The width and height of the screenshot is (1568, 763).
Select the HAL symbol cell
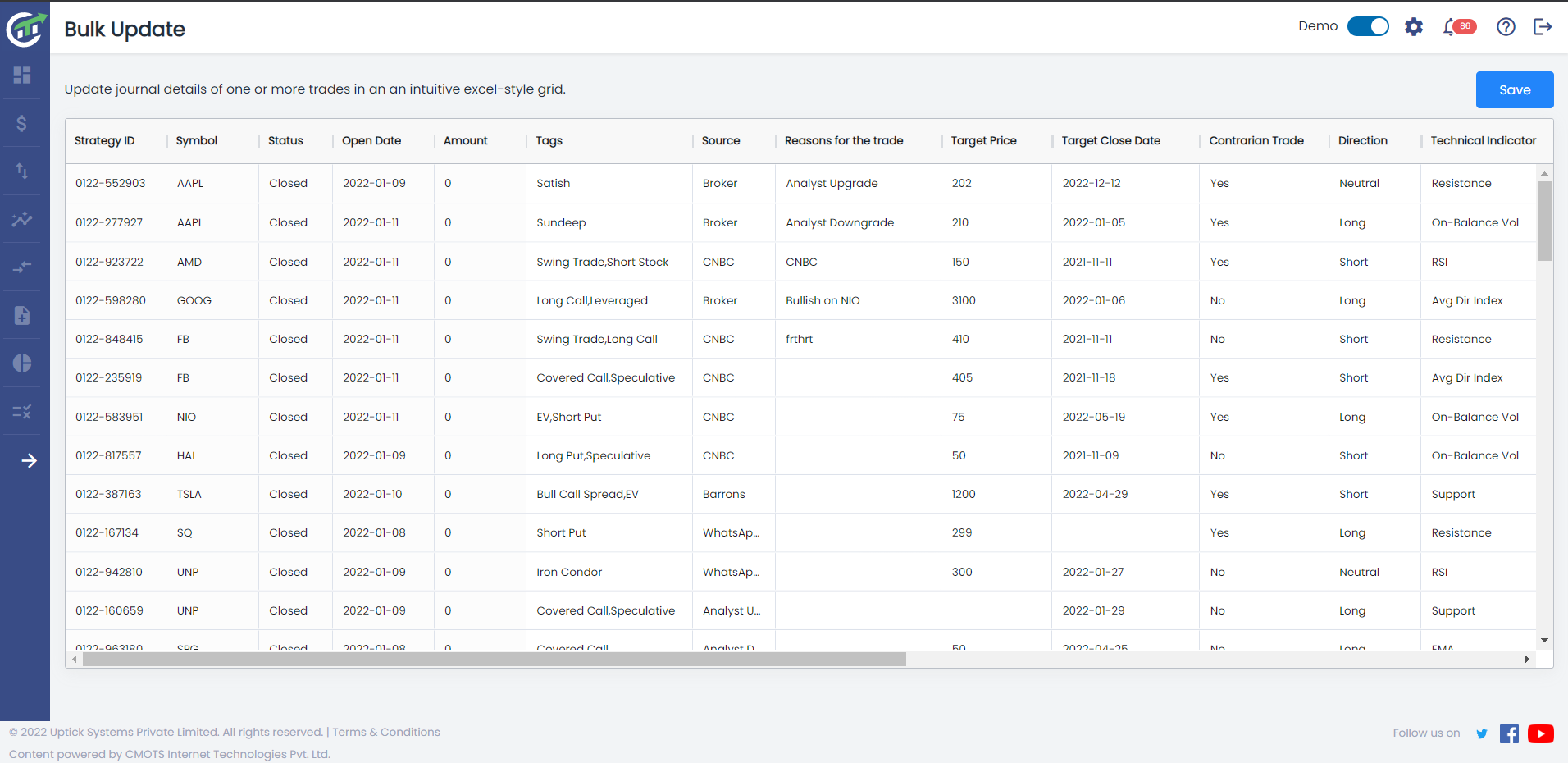(212, 455)
